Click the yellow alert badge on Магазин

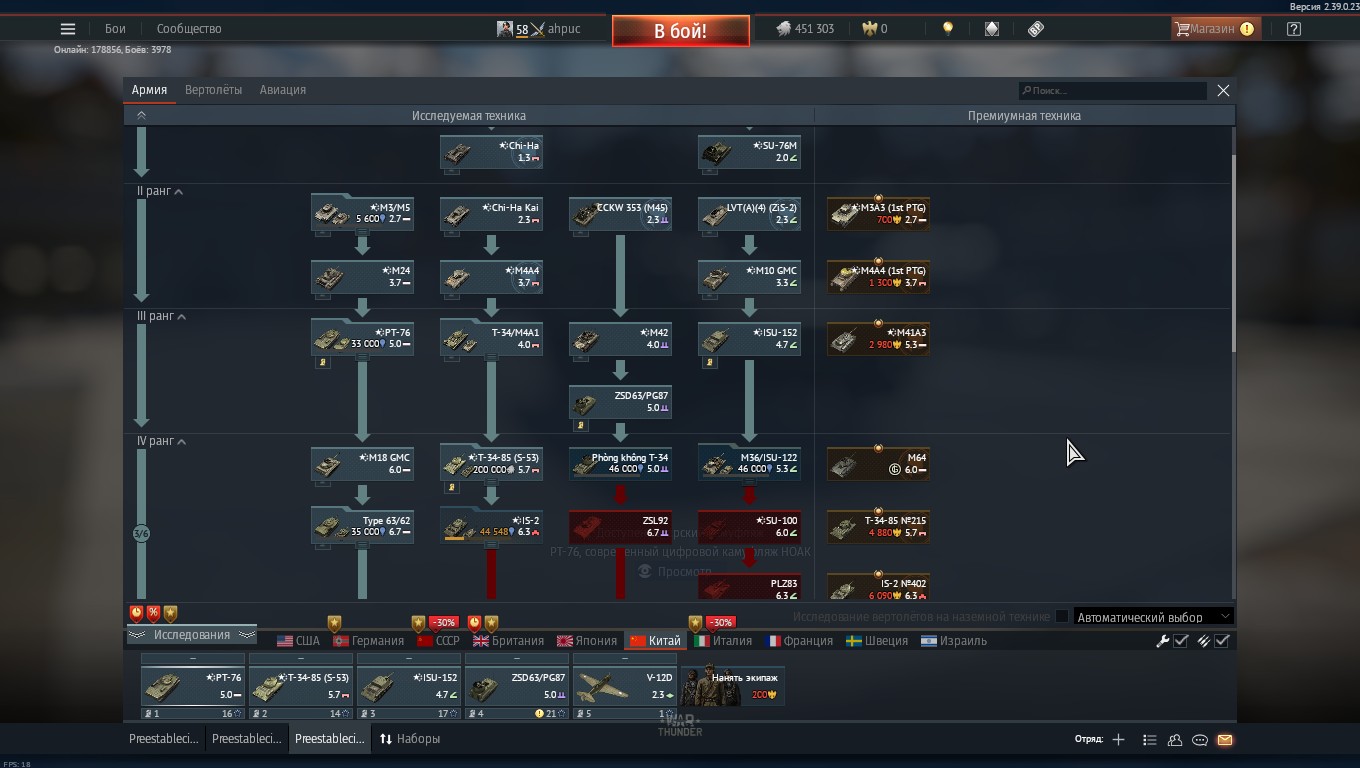[x=1247, y=29]
